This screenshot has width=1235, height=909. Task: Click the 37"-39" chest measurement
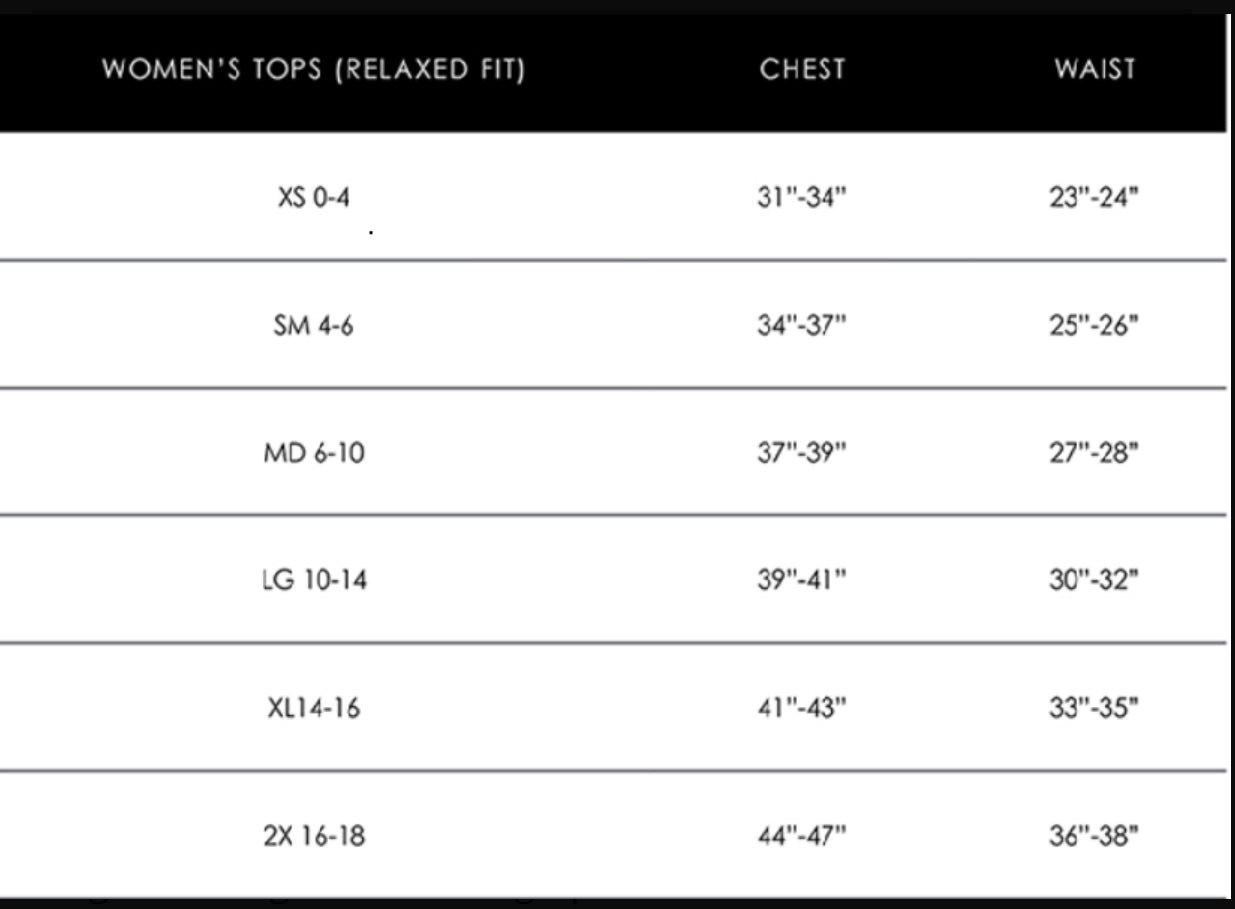tap(802, 453)
